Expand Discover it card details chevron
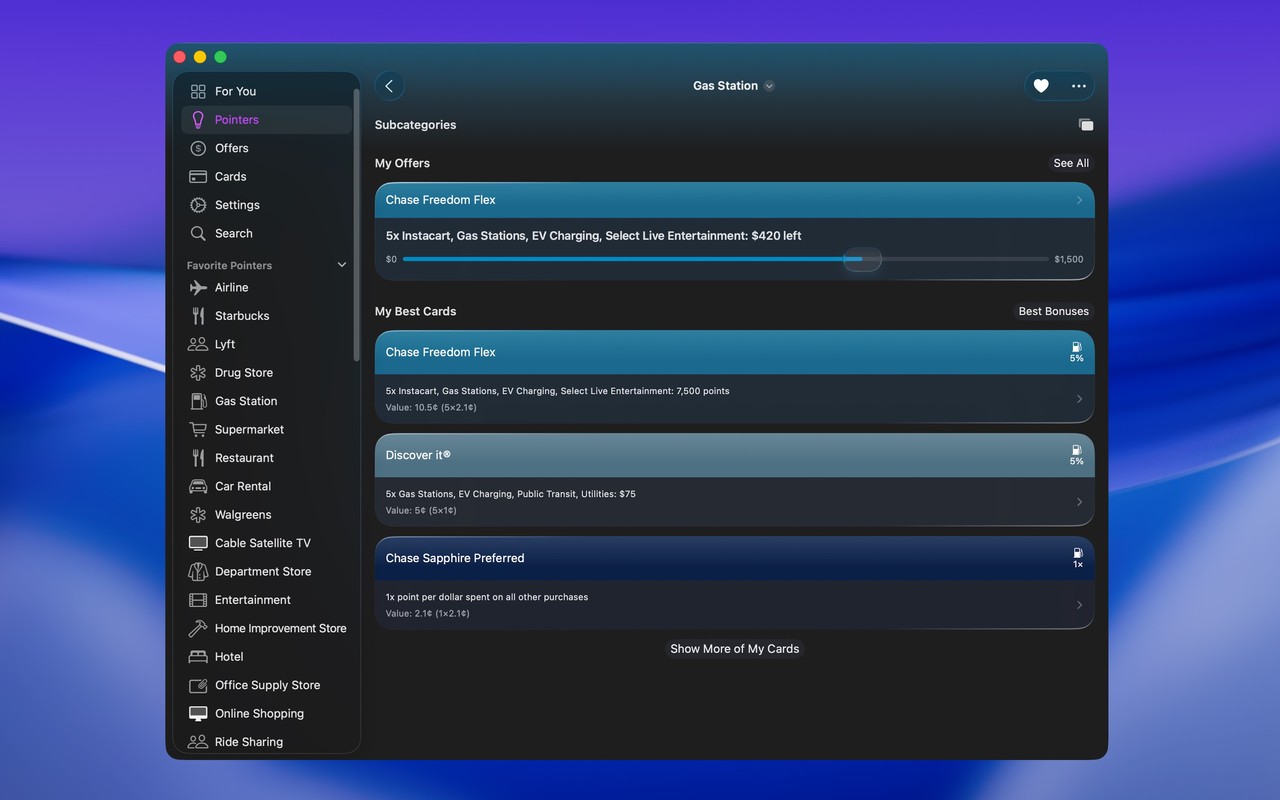This screenshot has width=1280, height=800. 1079,502
